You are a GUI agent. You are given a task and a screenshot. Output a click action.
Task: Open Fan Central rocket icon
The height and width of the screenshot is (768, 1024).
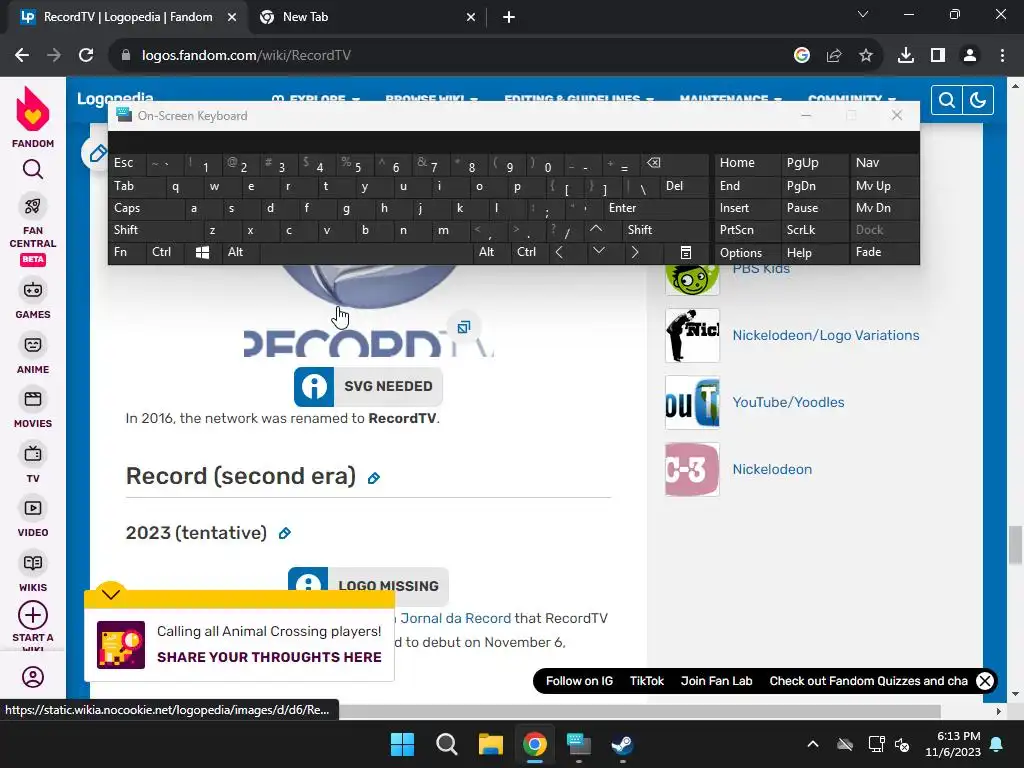(33, 207)
